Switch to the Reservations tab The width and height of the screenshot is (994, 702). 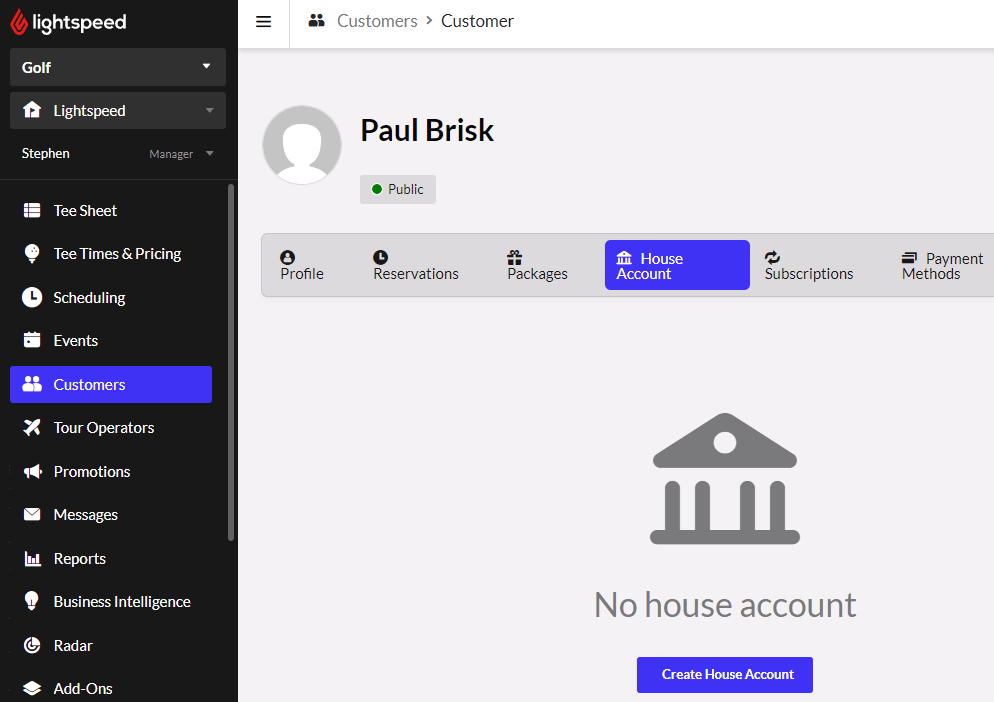(x=416, y=266)
